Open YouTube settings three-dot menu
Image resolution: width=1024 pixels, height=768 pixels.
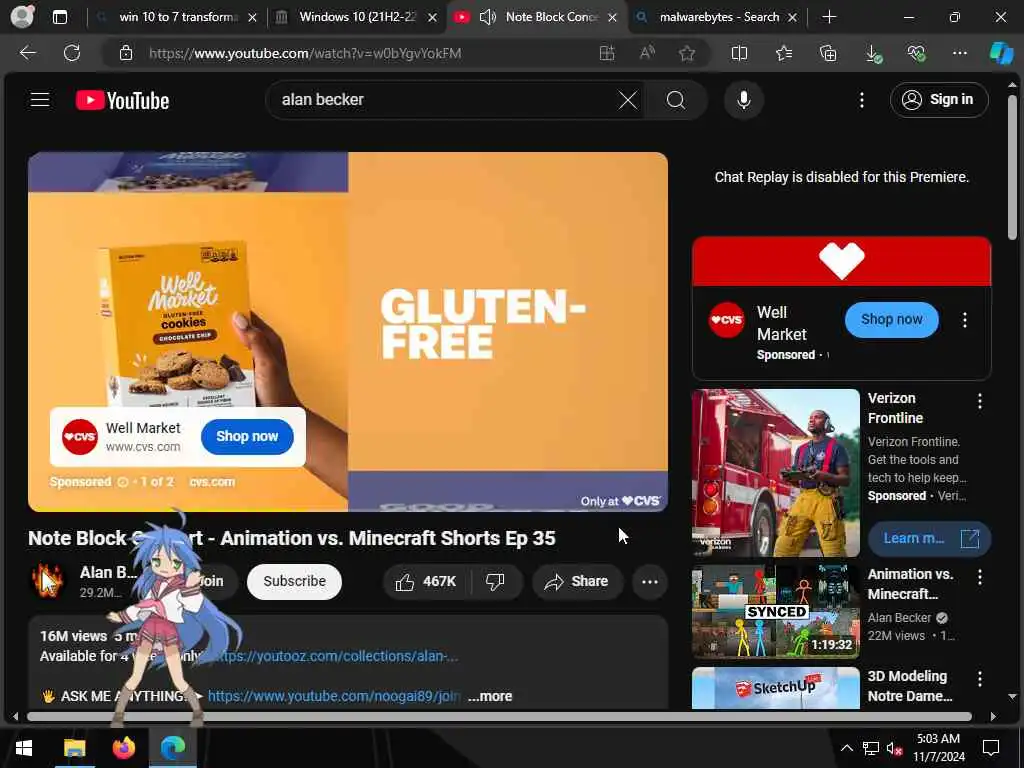[x=861, y=100]
